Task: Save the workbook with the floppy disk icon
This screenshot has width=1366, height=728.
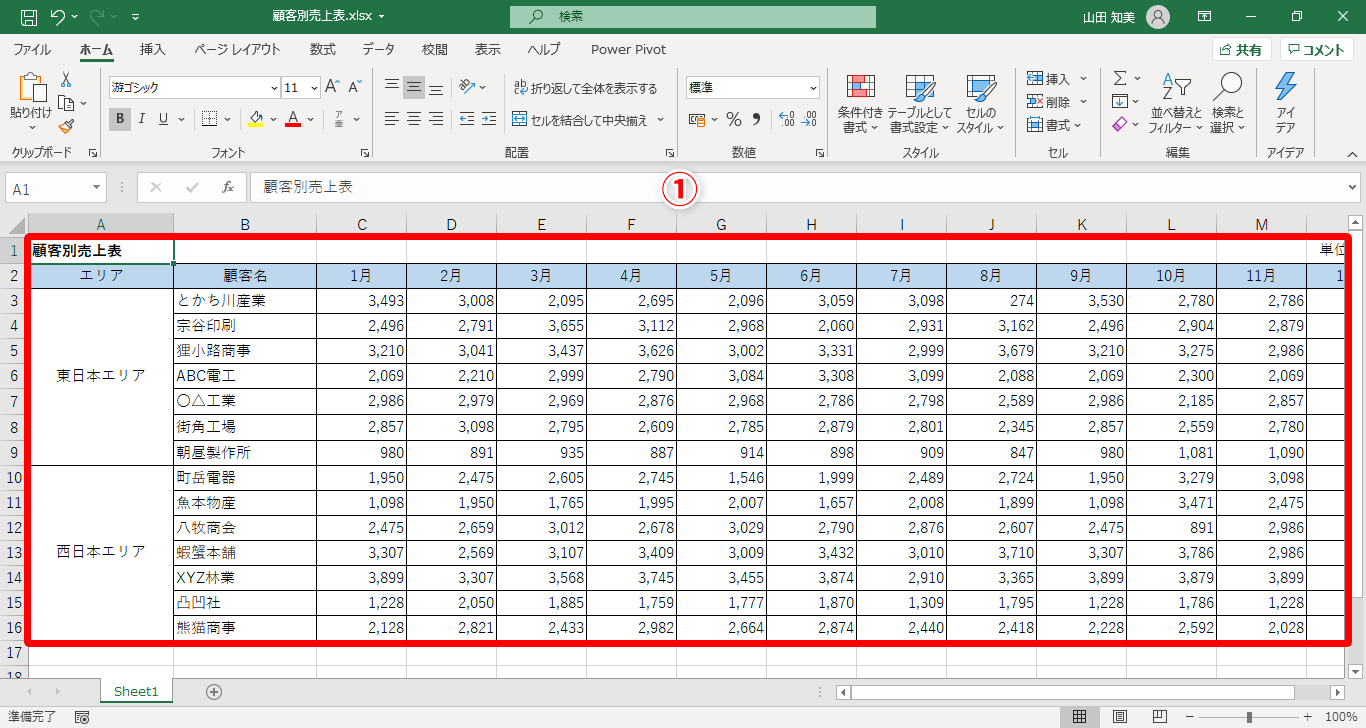Action: click(29, 17)
